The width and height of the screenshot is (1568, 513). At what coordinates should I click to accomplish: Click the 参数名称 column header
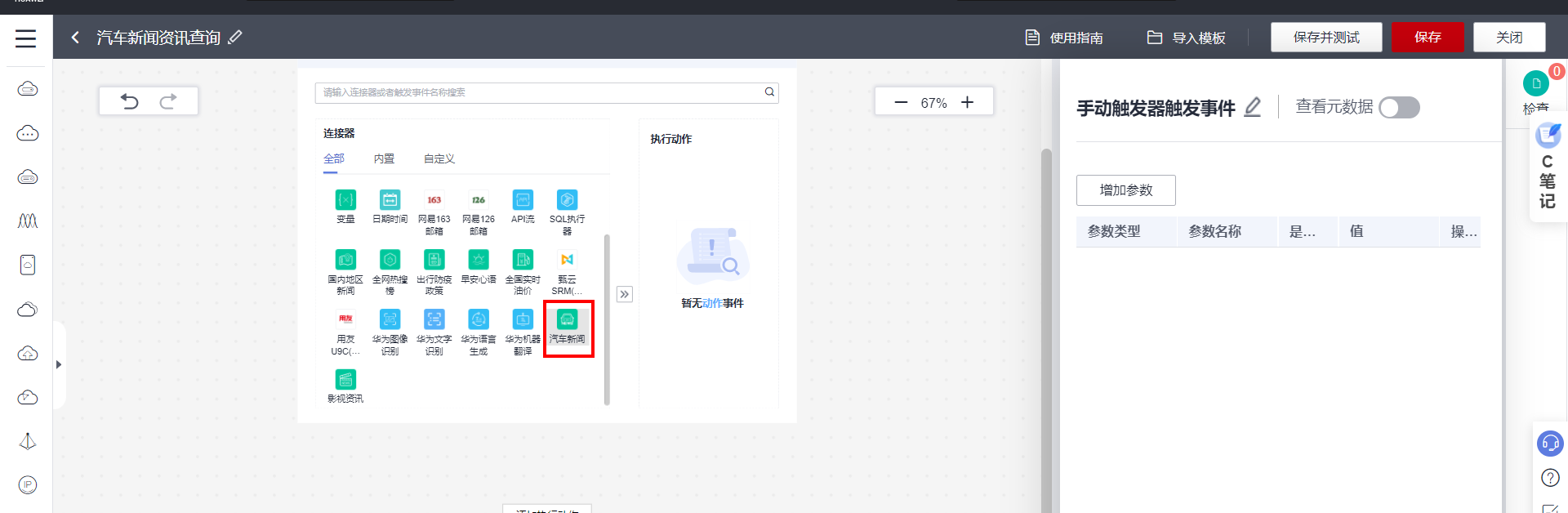(x=1227, y=231)
